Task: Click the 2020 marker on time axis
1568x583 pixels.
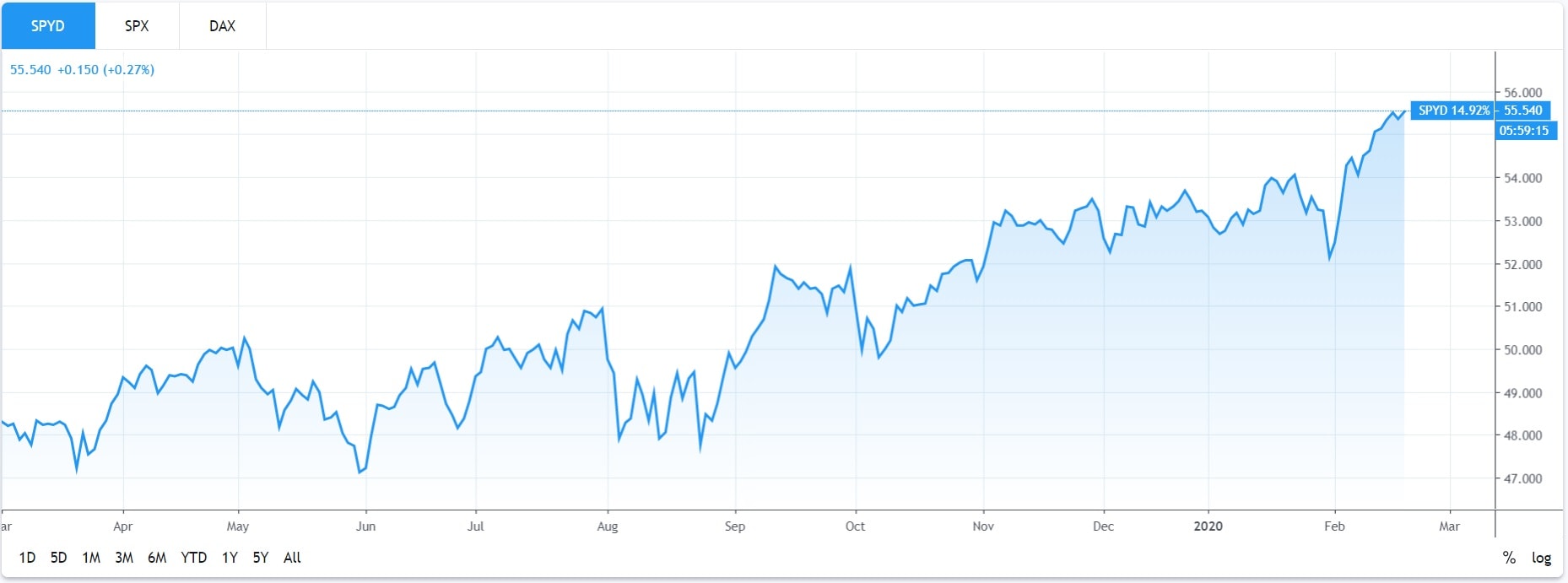Action: point(1208,526)
